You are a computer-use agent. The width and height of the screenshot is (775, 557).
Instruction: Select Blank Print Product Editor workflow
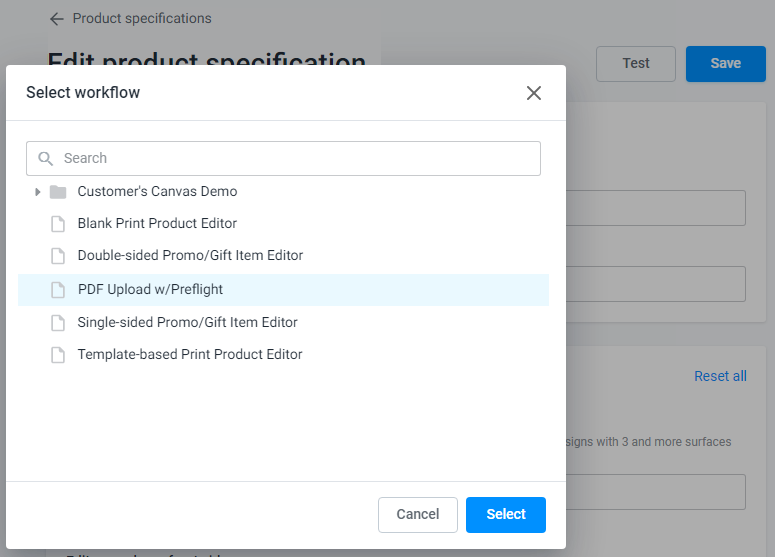click(157, 223)
